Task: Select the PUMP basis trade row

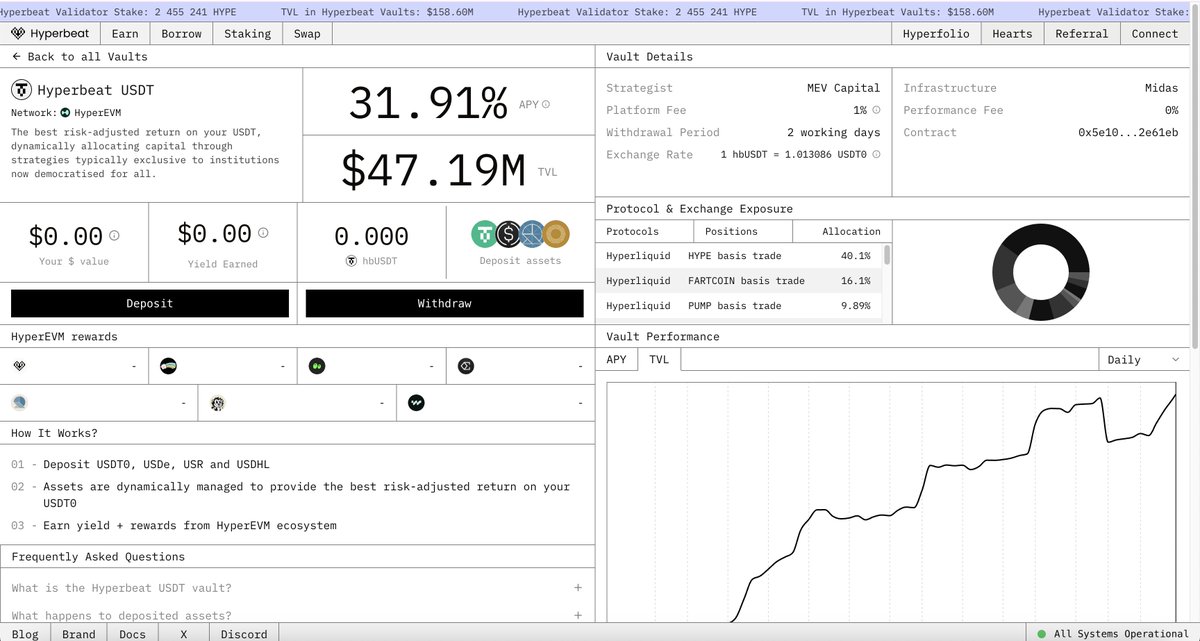Action: [739, 306]
